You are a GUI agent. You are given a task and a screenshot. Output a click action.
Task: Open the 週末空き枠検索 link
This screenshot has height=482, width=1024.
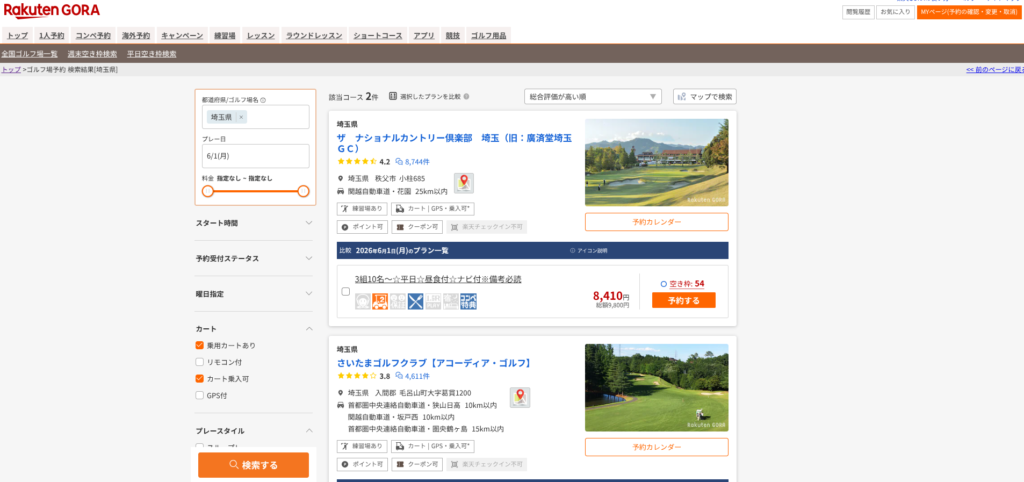(x=93, y=54)
